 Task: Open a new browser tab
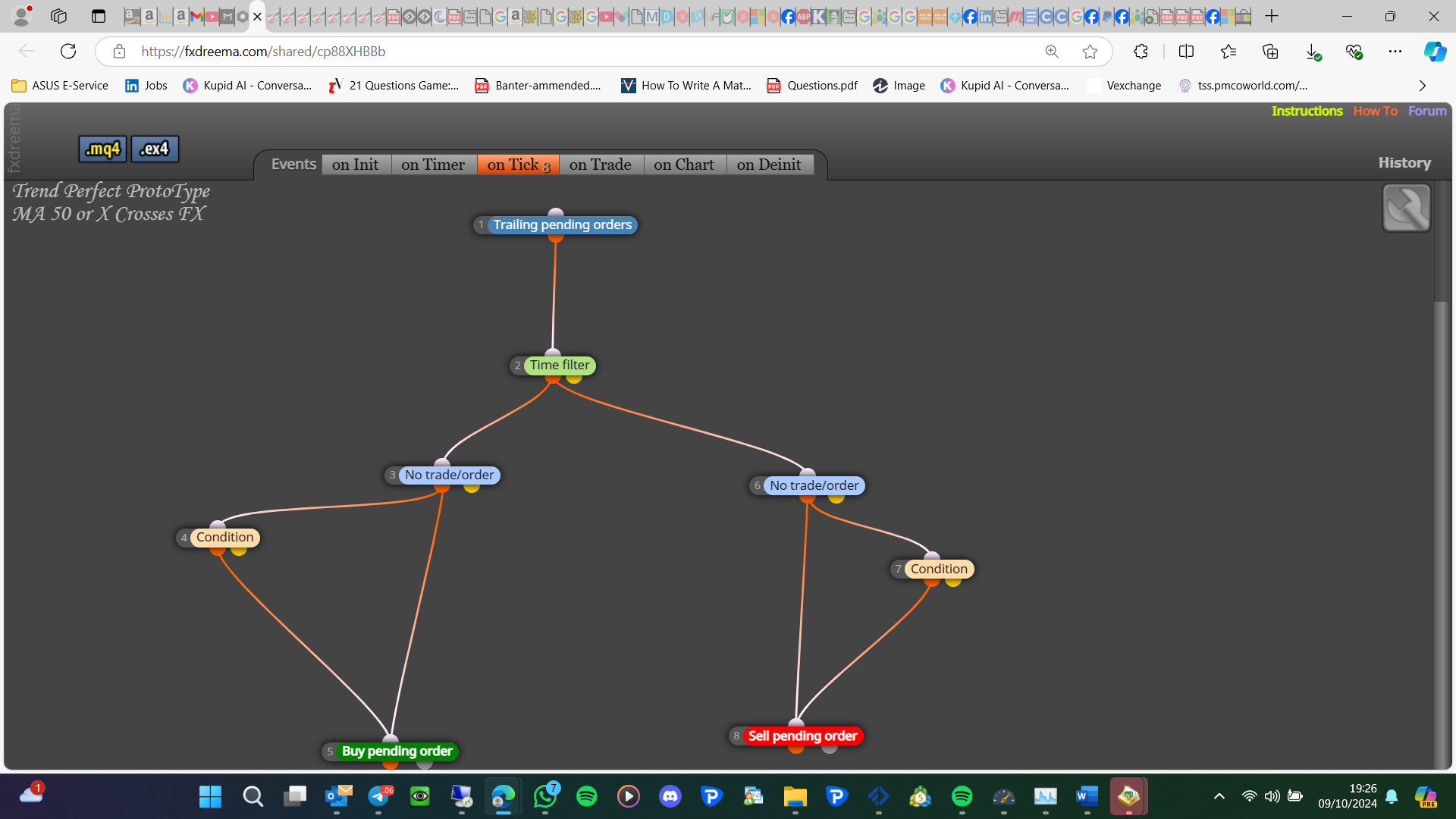[1272, 16]
